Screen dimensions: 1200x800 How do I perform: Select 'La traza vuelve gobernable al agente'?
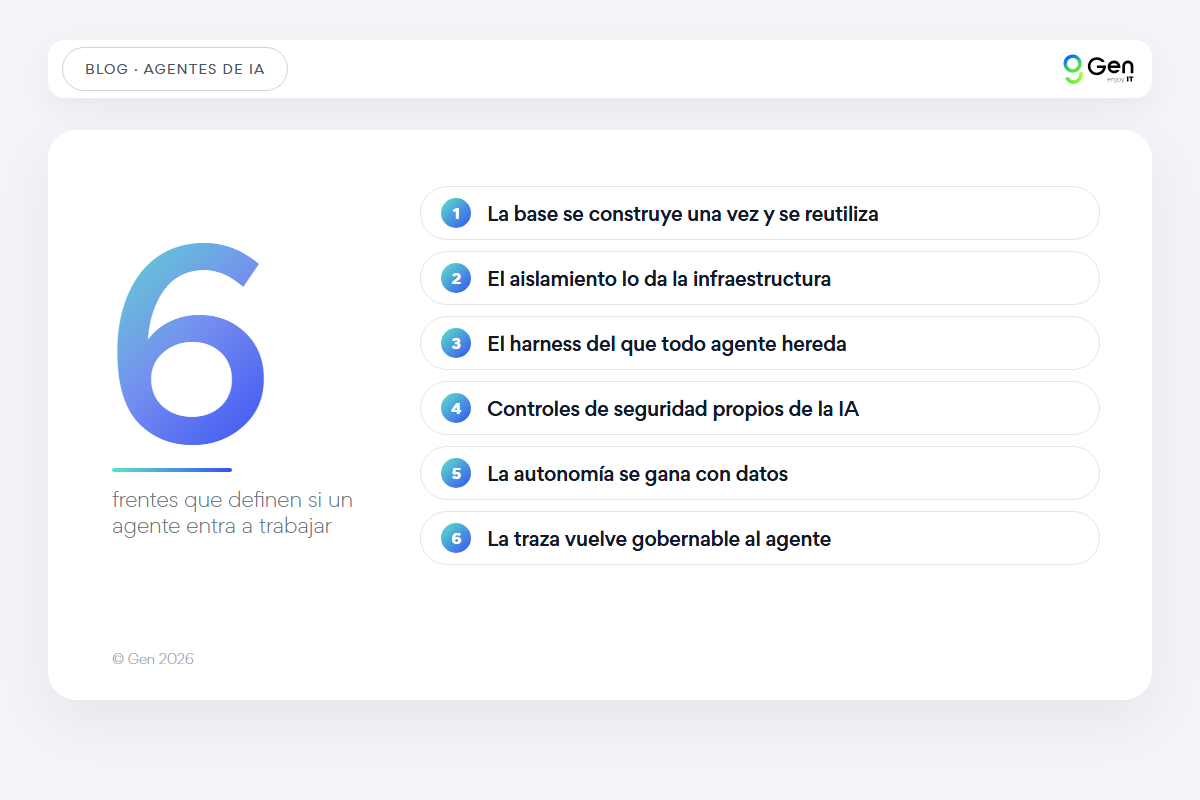point(760,538)
